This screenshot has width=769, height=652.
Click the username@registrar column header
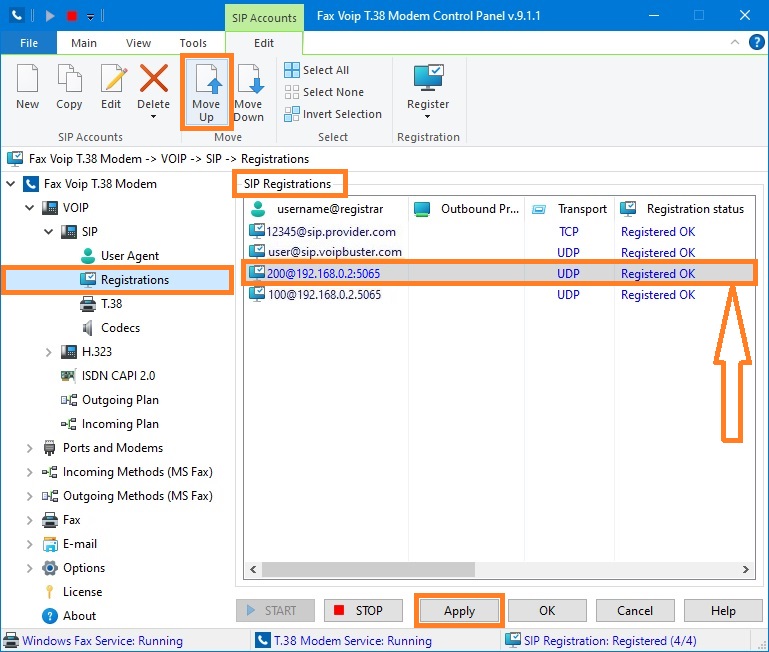[x=326, y=209]
